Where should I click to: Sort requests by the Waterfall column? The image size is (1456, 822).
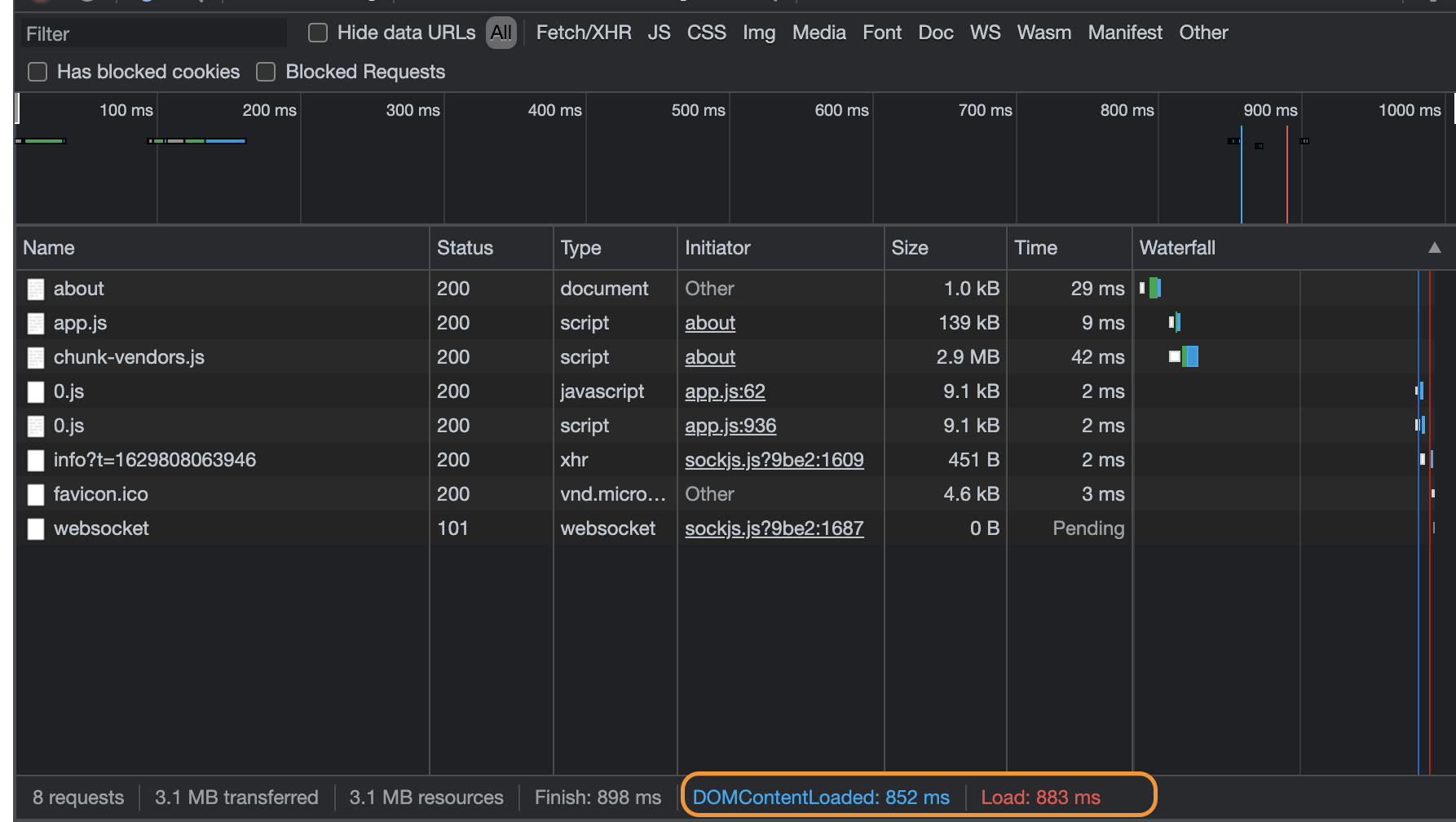click(1294, 248)
